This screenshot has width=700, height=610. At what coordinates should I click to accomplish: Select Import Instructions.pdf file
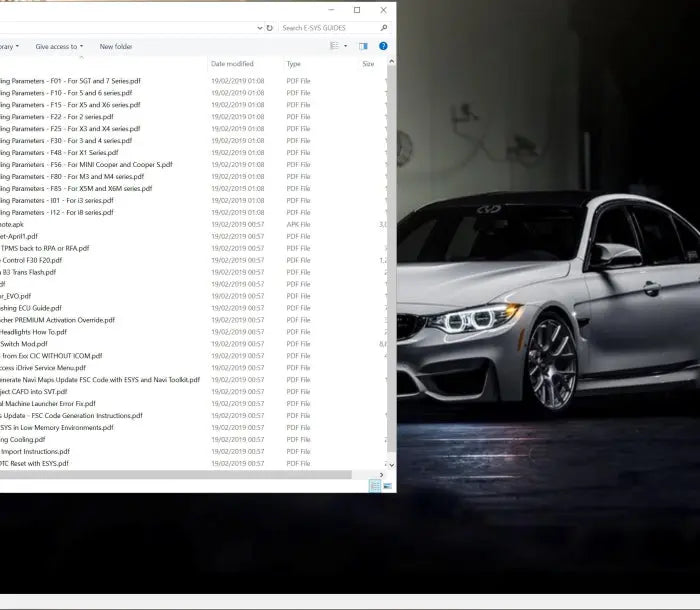[35, 451]
